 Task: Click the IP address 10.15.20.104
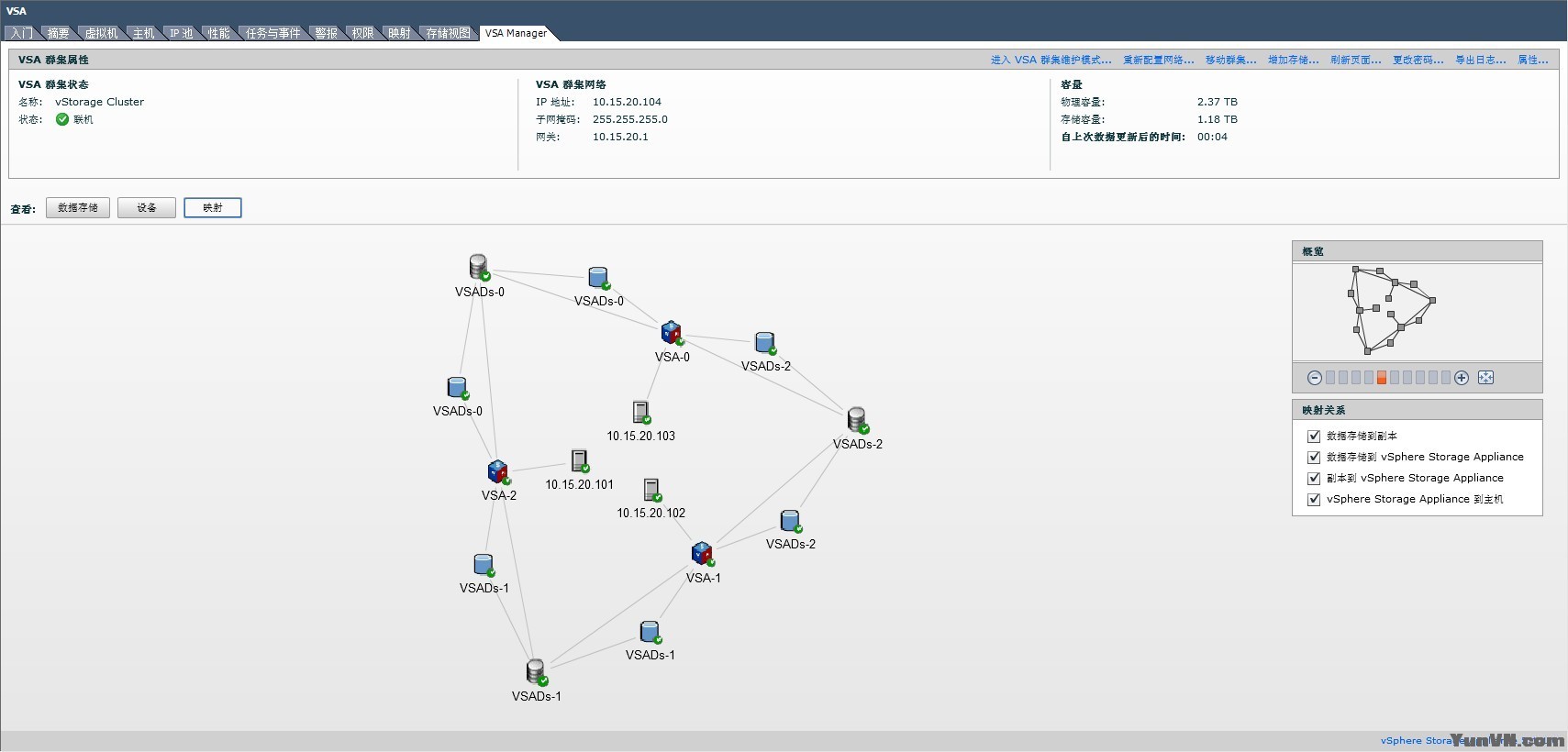coord(627,102)
